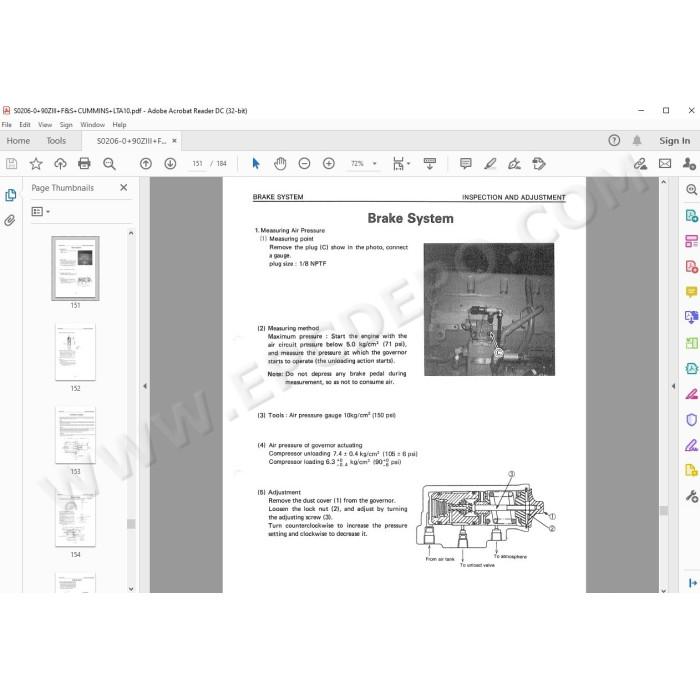Open the Sign document tool
Screen dimensions: 700x700
coord(514,164)
